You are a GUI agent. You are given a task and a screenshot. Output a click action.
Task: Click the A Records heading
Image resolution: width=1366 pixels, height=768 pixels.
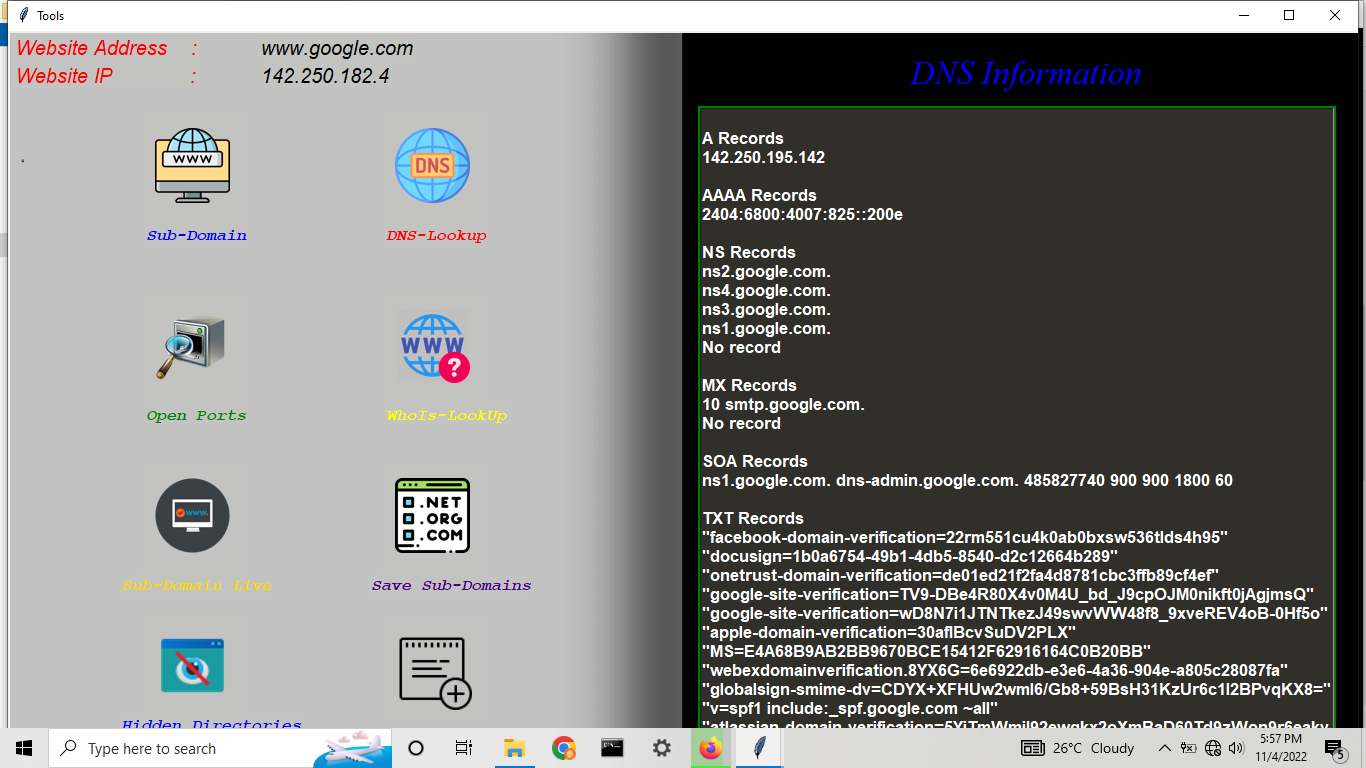pos(743,138)
